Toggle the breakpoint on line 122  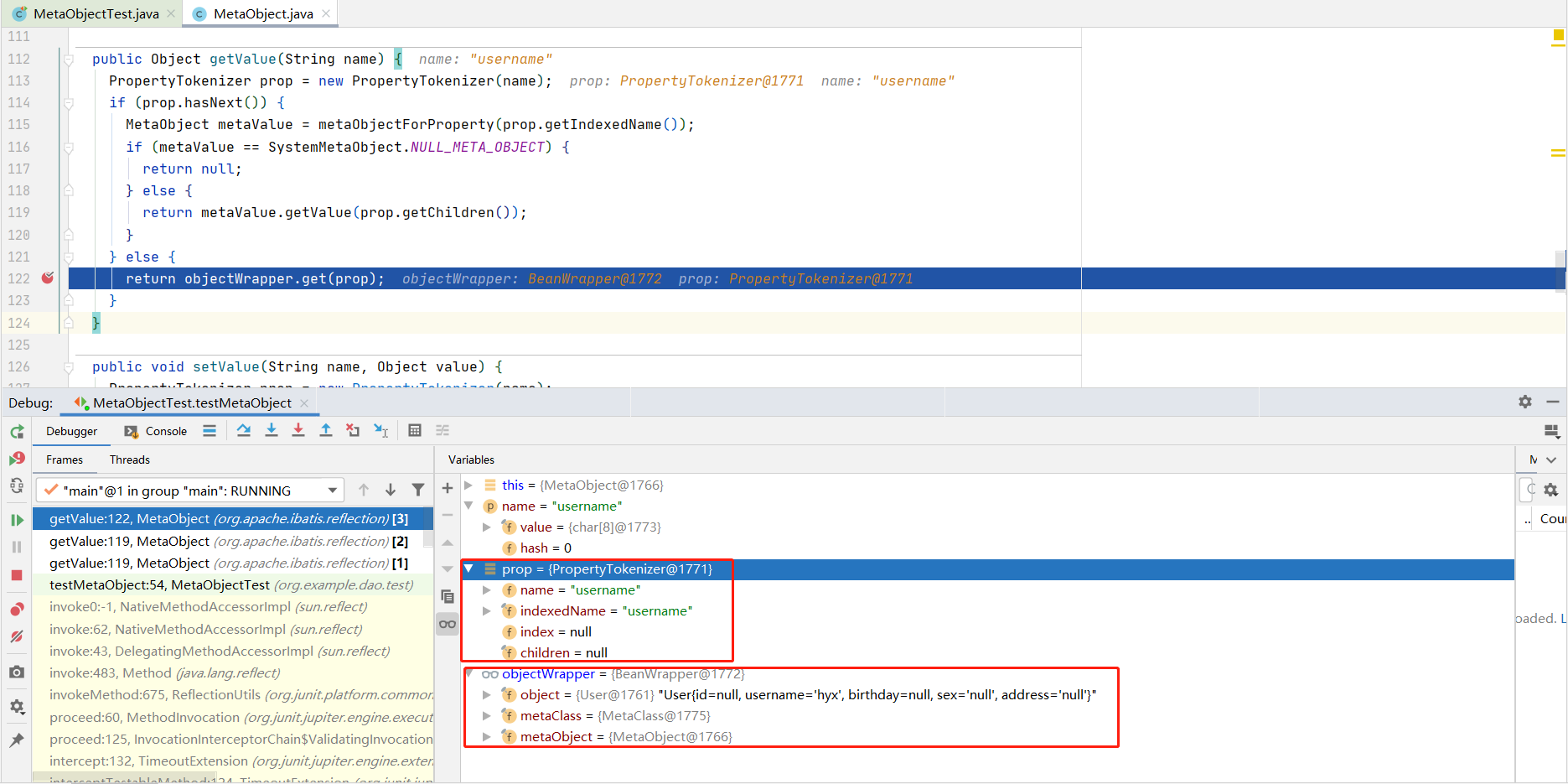[x=48, y=278]
